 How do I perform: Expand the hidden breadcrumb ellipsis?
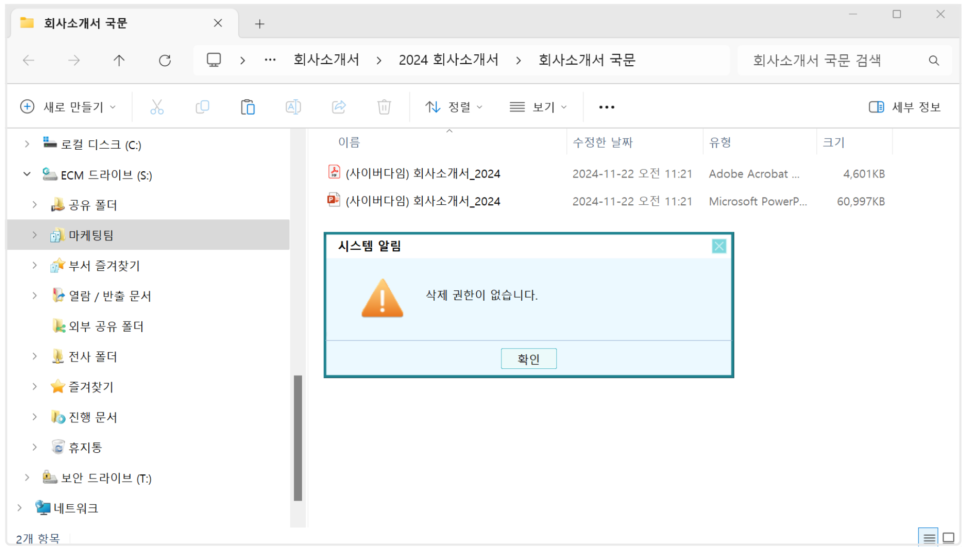coord(270,60)
